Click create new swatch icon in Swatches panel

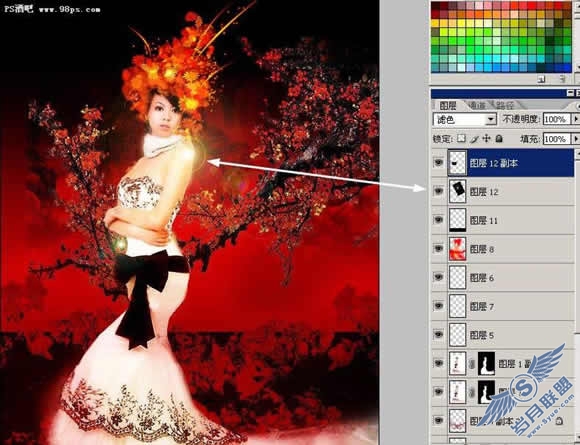point(542,79)
